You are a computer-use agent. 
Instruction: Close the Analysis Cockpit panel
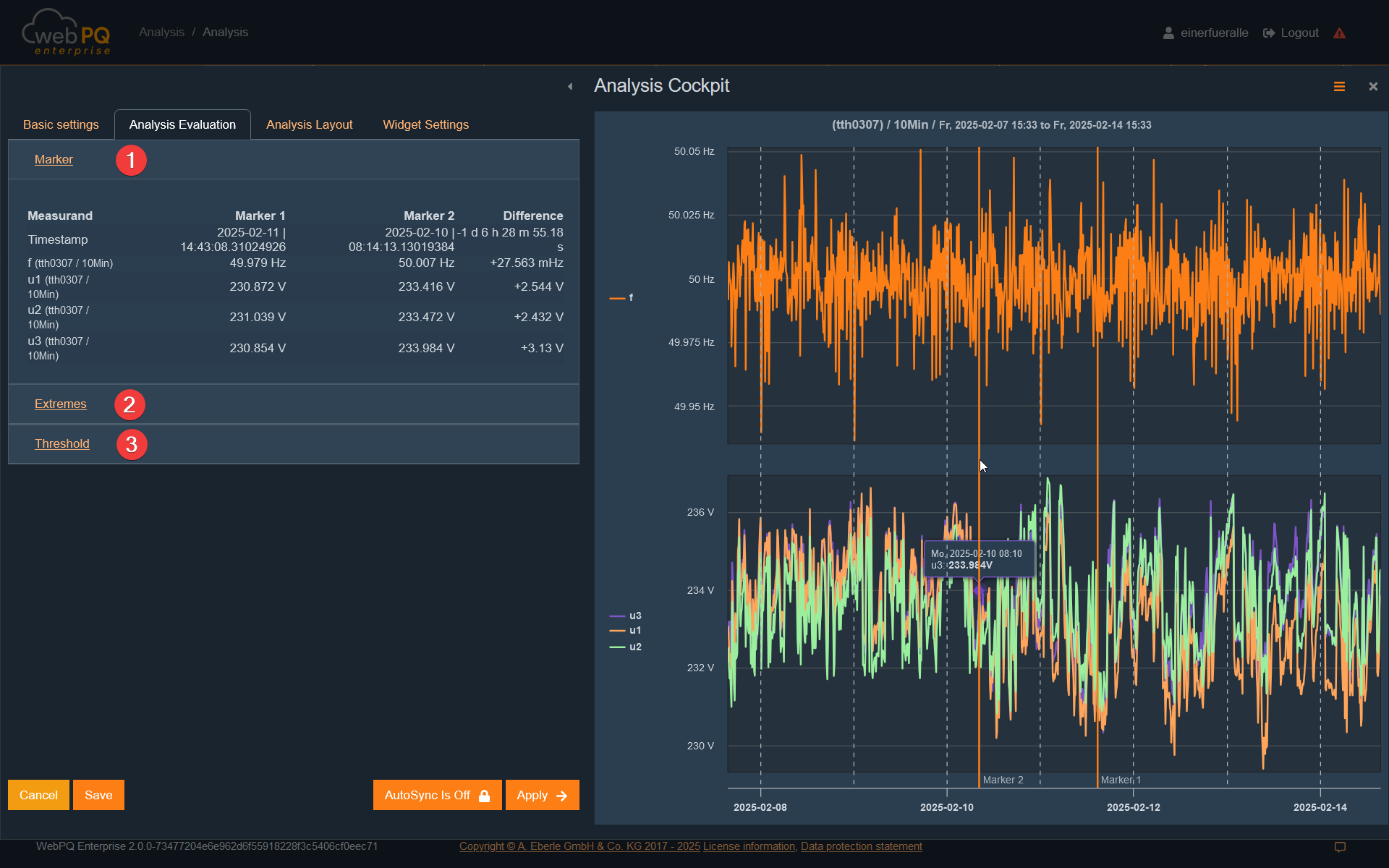(x=1372, y=87)
